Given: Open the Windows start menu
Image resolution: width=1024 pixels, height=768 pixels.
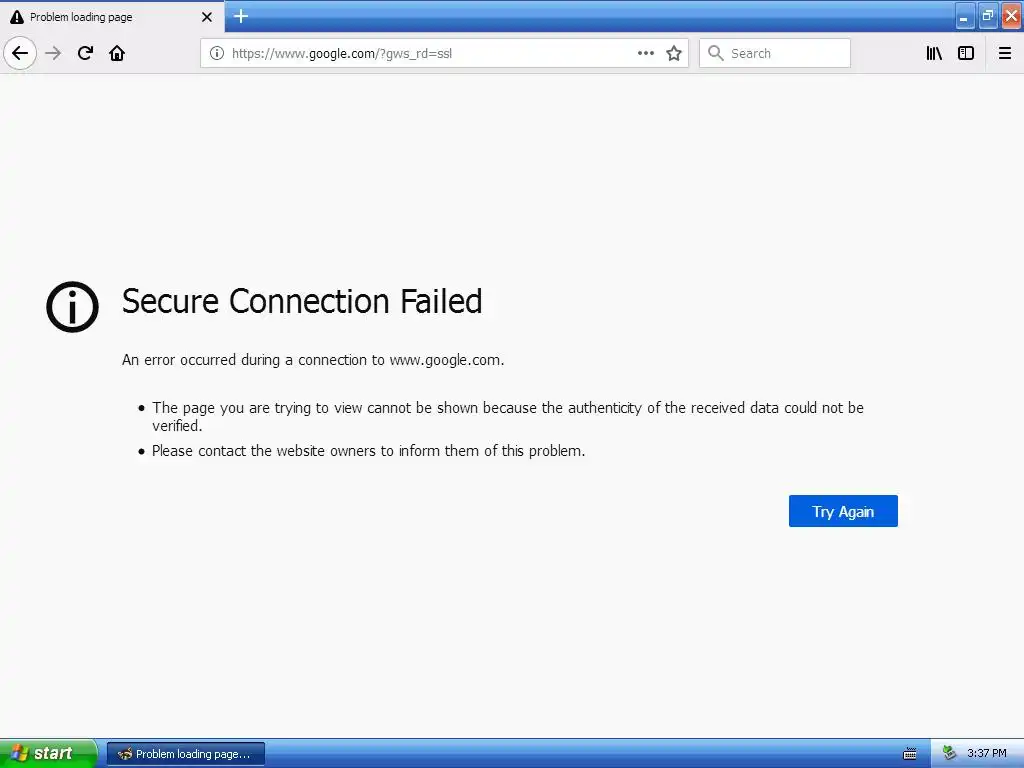Looking at the screenshot, I should (x=48, y=753).
